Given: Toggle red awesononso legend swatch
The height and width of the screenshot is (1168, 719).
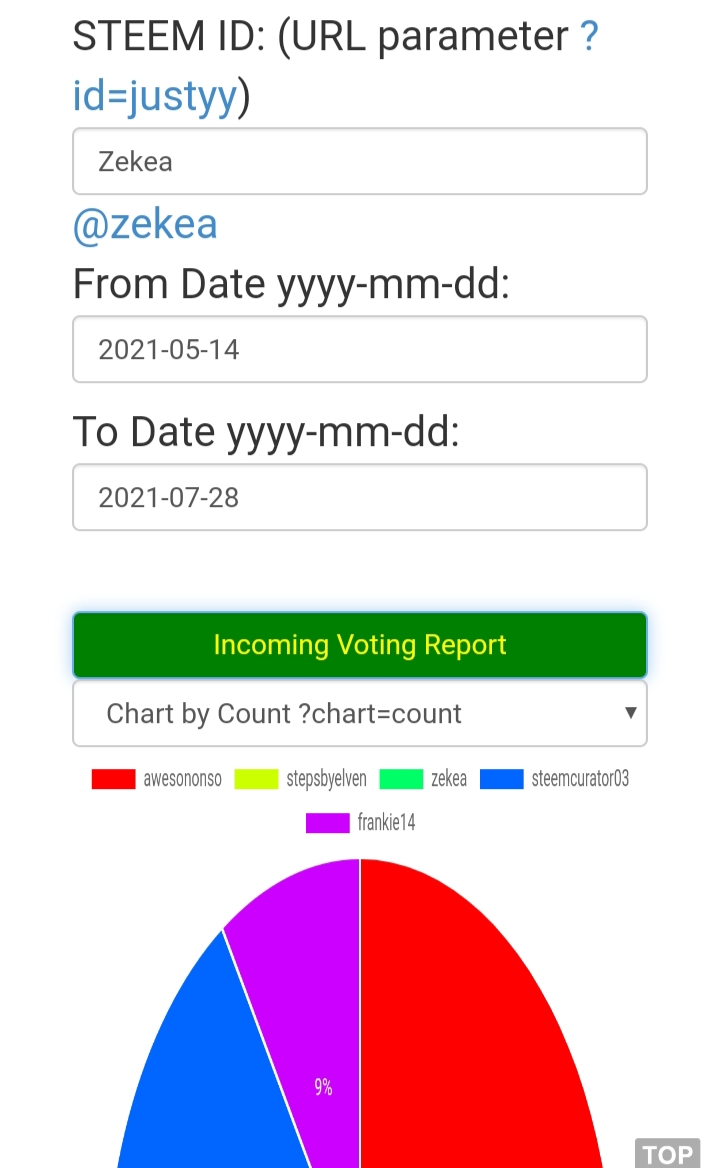Looking at the screenshot, I should click(x=113, y=779).
